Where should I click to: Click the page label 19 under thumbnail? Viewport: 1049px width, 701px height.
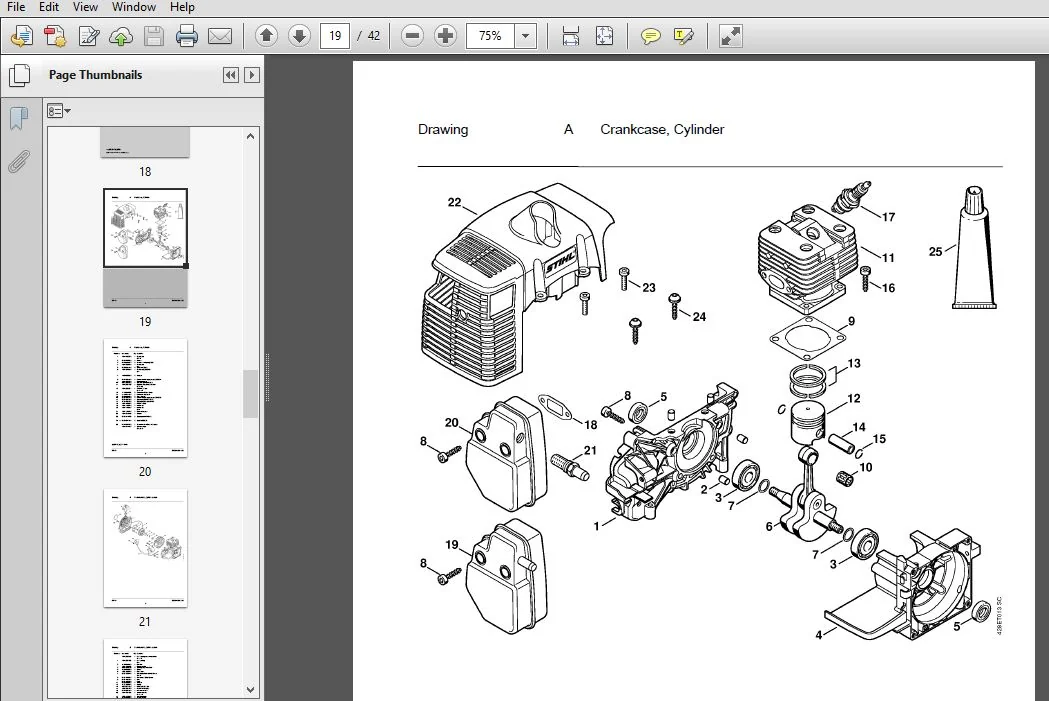pos(145,322)
